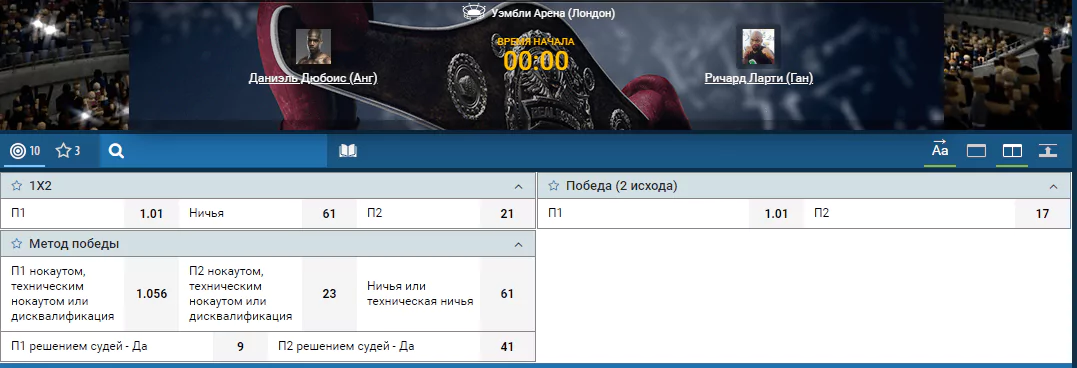Image resolution: width=1077 pixels, height=368 pixels.
Task: Open Ричард Ларти (Ган) fighter link
Action: pyautogui.click(x=758, y=78)
